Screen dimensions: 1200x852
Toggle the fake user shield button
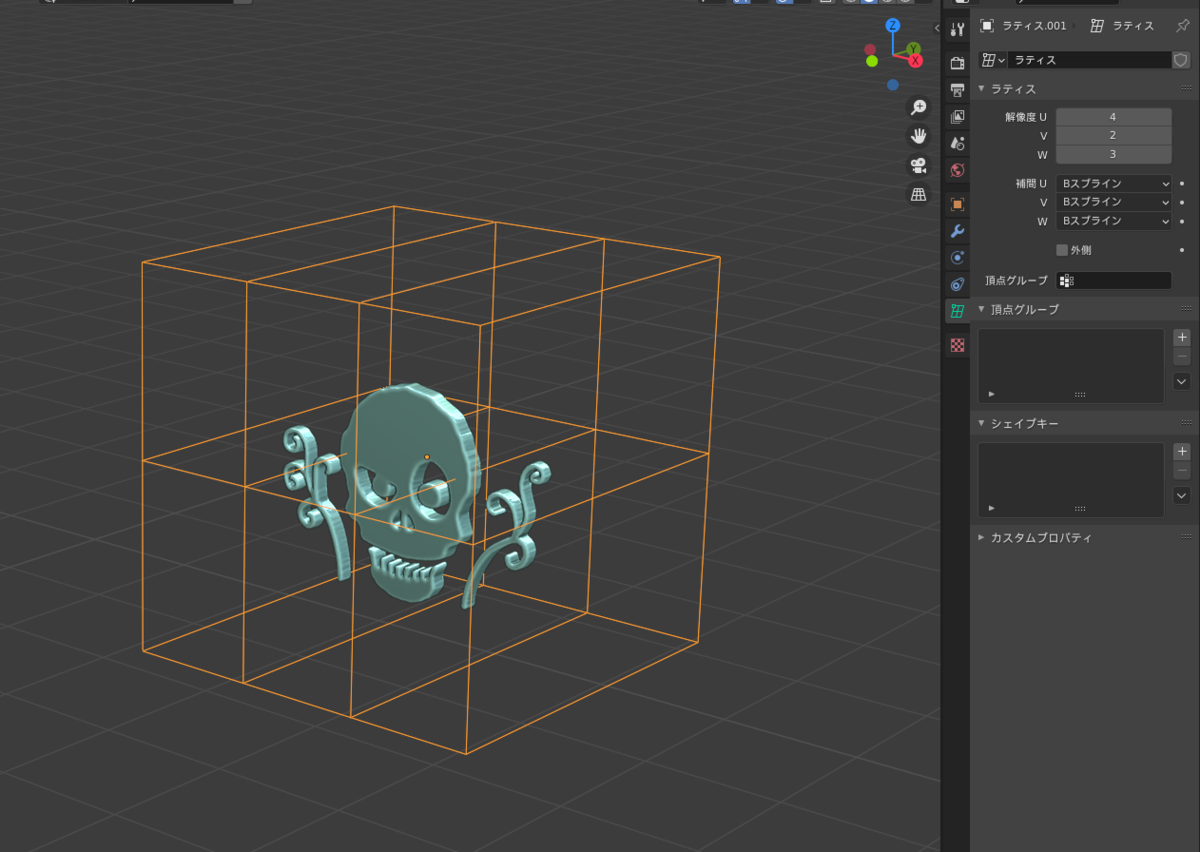click(x=1181, y=60)
